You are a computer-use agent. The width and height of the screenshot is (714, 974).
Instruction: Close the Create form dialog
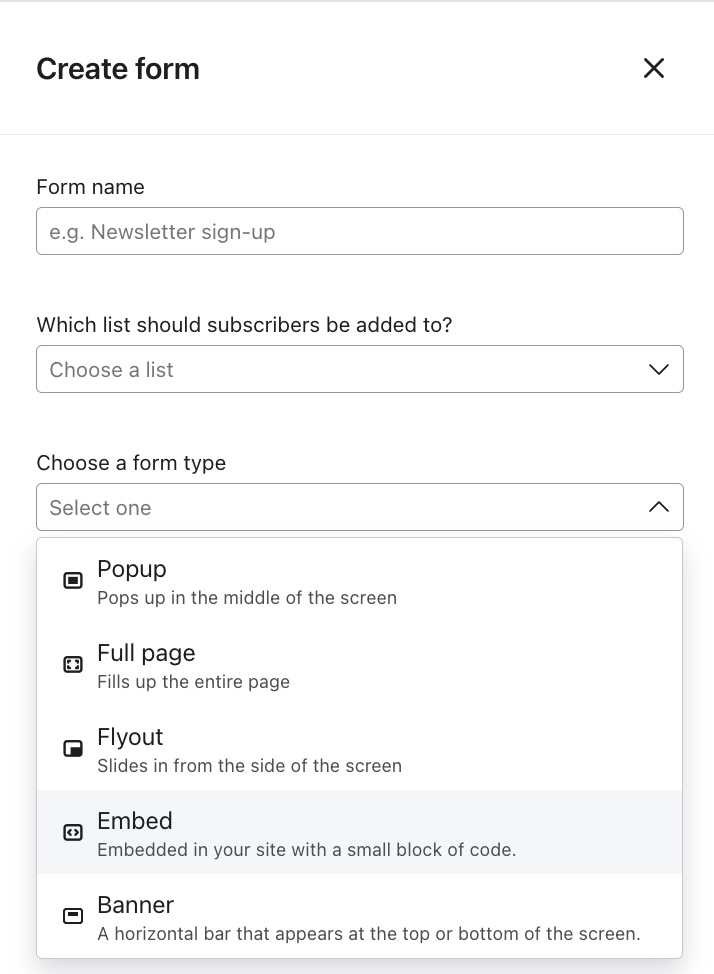[653, 68]
